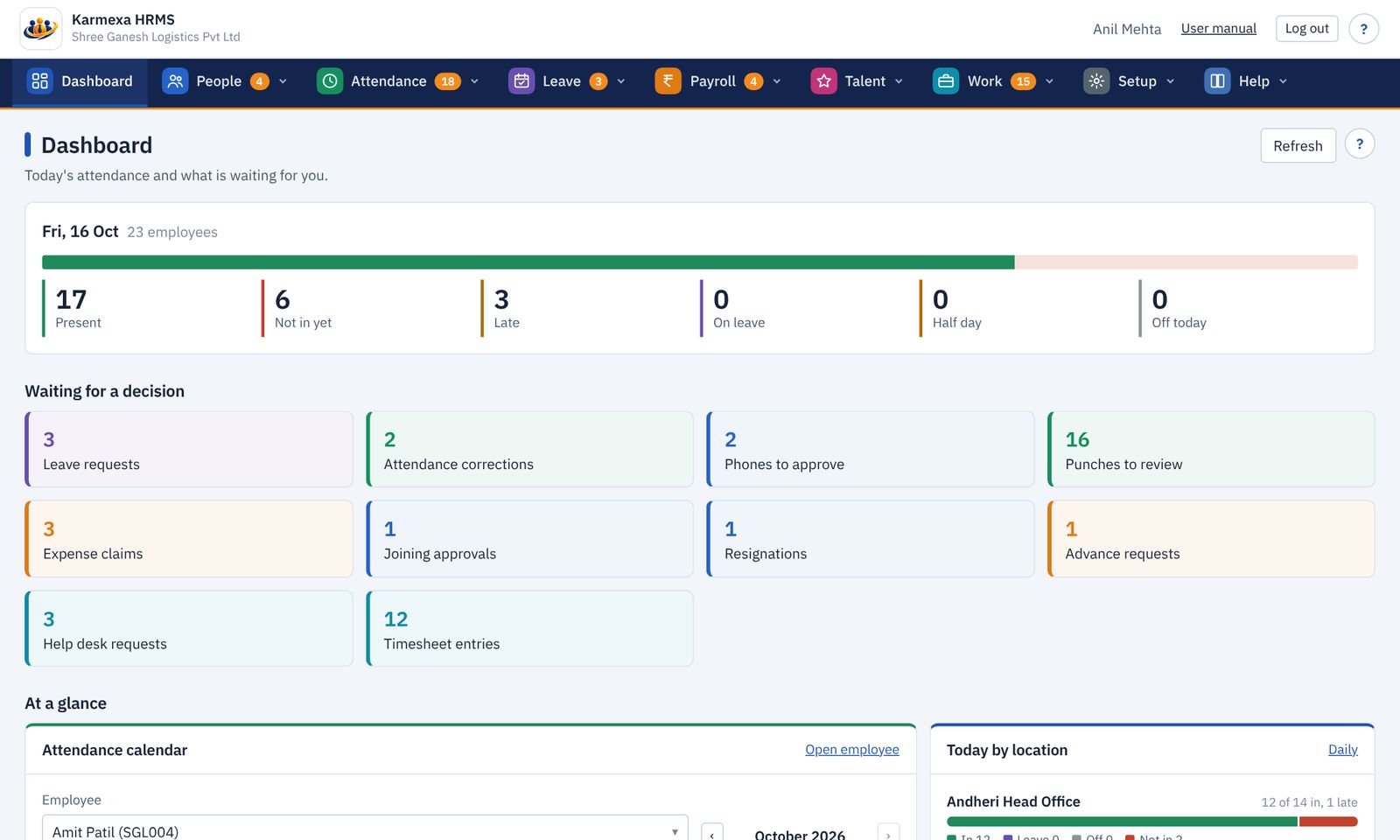The image size is (1400, 840).
Task: Expand the People menu chevron
Action: point(283,81)
